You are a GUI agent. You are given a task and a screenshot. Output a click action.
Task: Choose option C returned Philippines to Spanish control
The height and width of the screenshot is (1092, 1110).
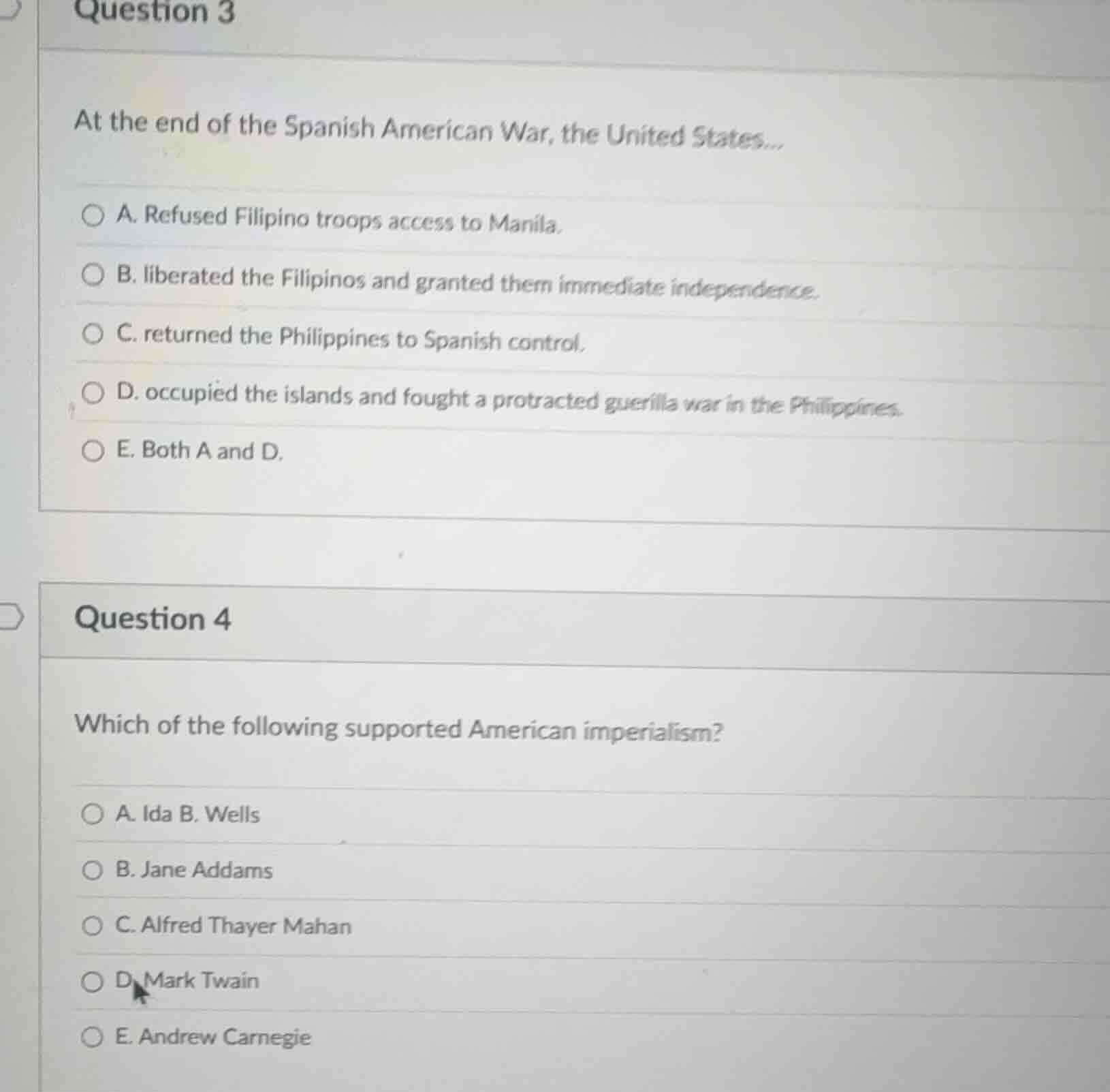tap(94, 334)
